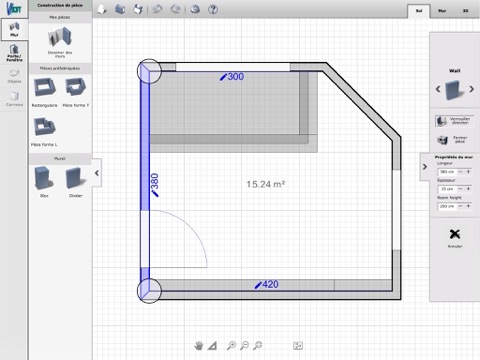Image resolution: width=480 pixels, height=360 pixels.
Task: Pick the Pièce forme T room shape
Action: coord(76,92)
